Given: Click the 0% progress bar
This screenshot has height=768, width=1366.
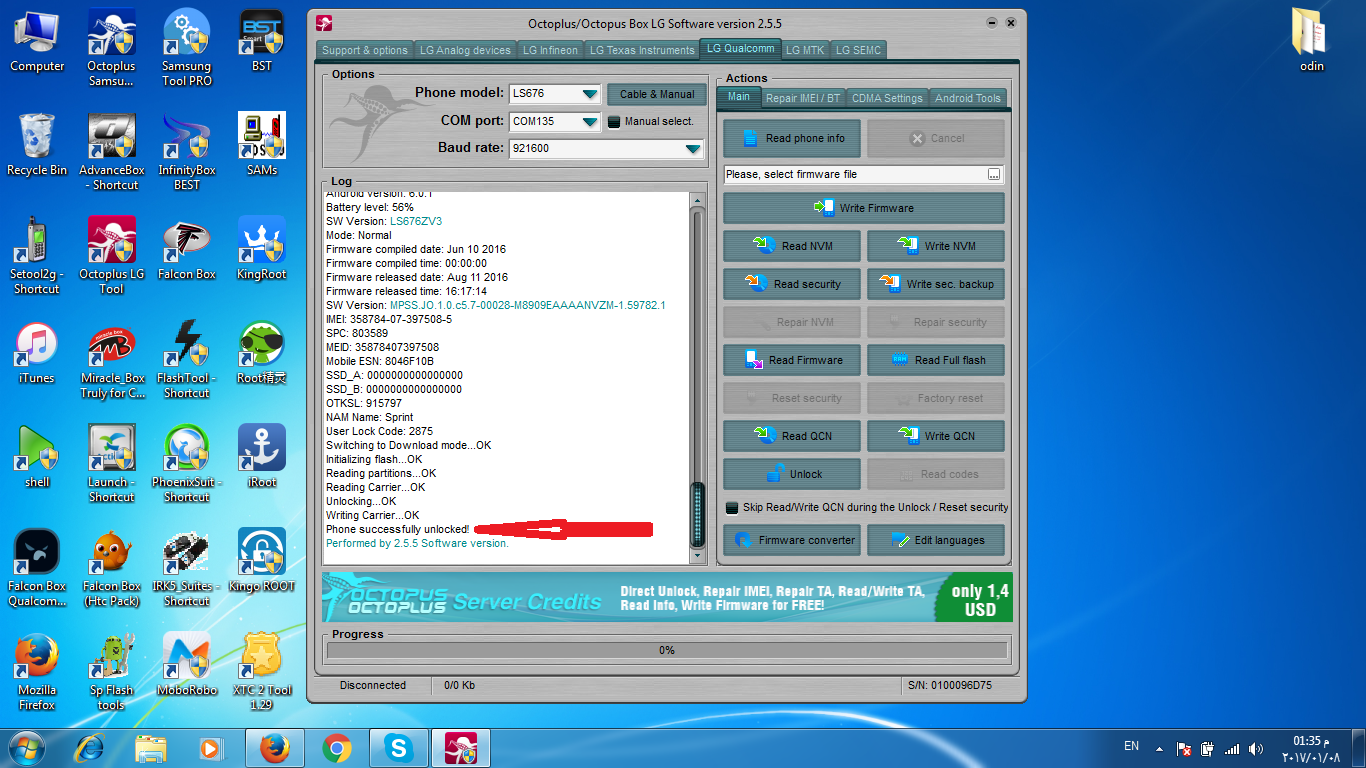Looking at the screenshot, I should [667, 650].
